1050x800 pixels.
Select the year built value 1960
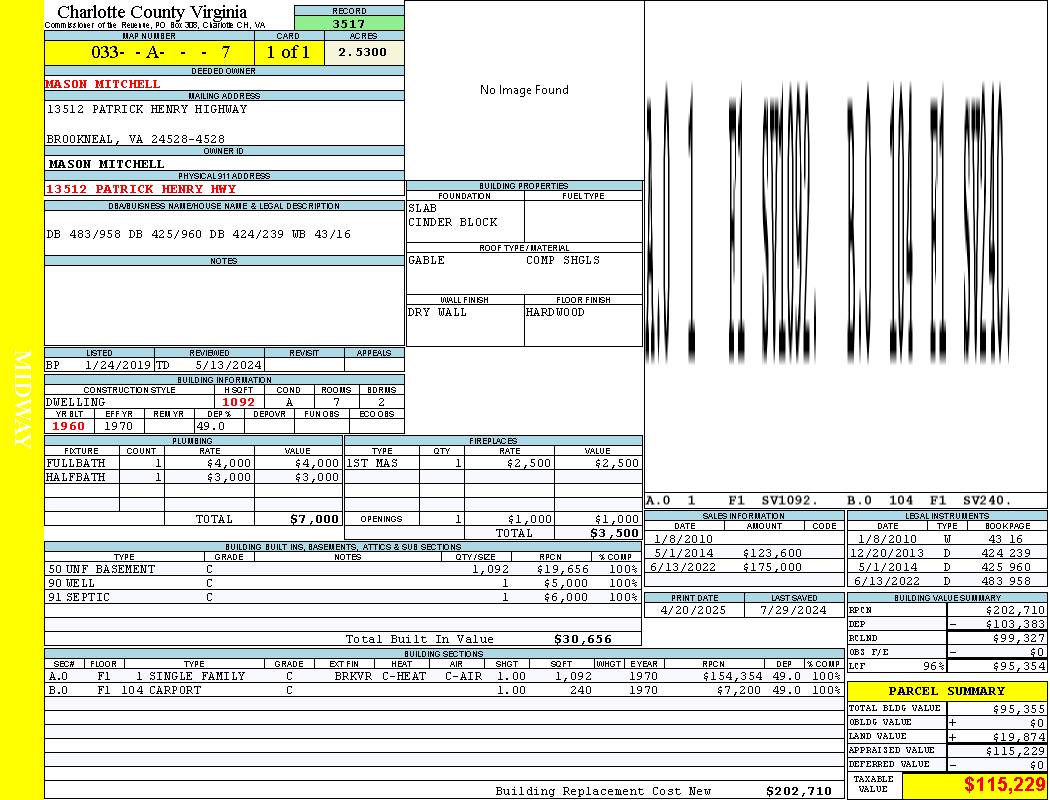[69, 426]
